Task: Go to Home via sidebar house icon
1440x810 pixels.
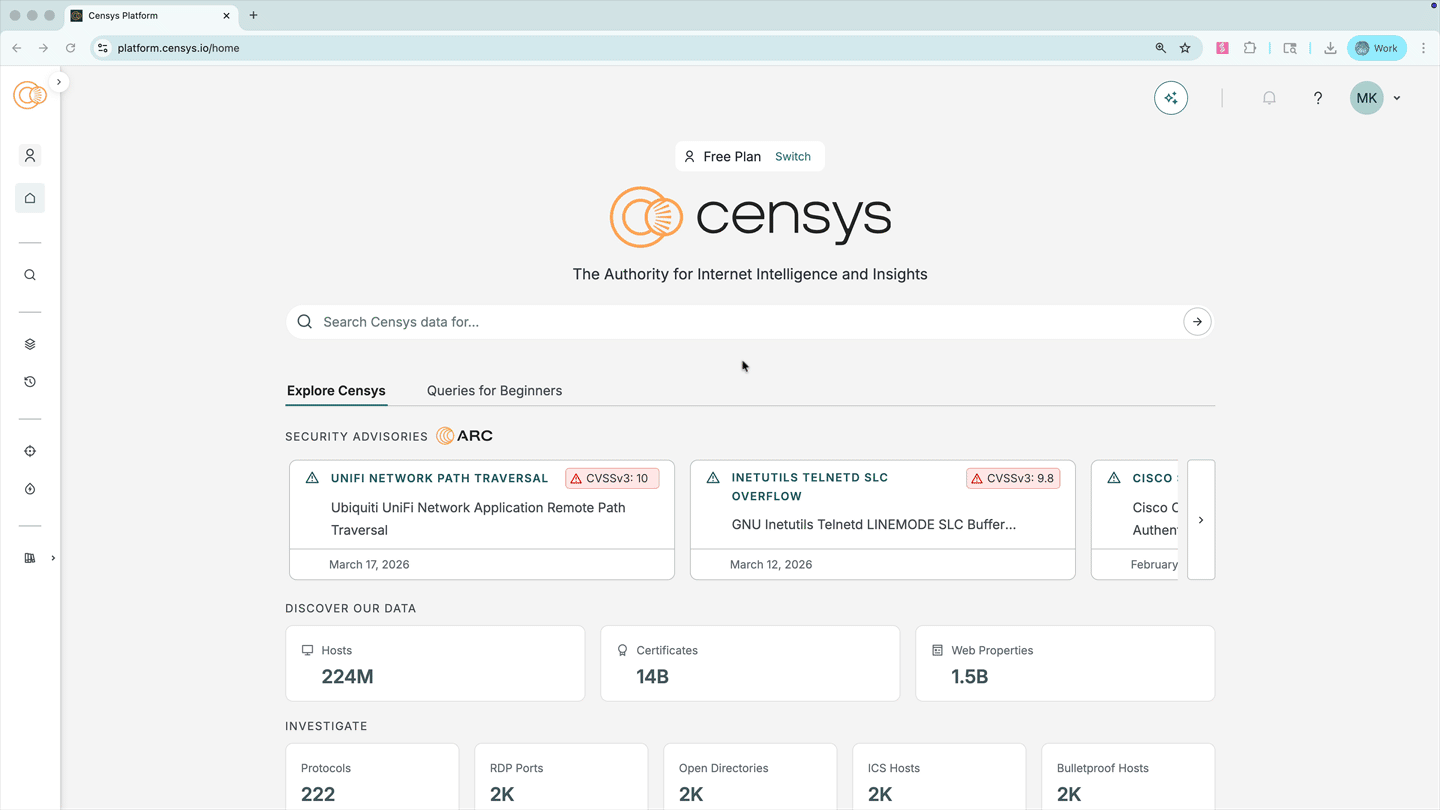Action: (x=30, y=198)
